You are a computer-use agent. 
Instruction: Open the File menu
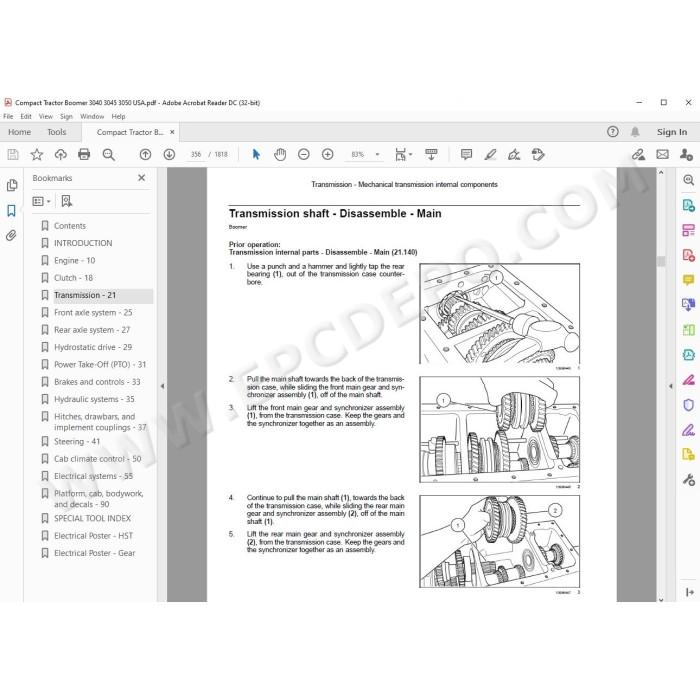pos(8,117)
